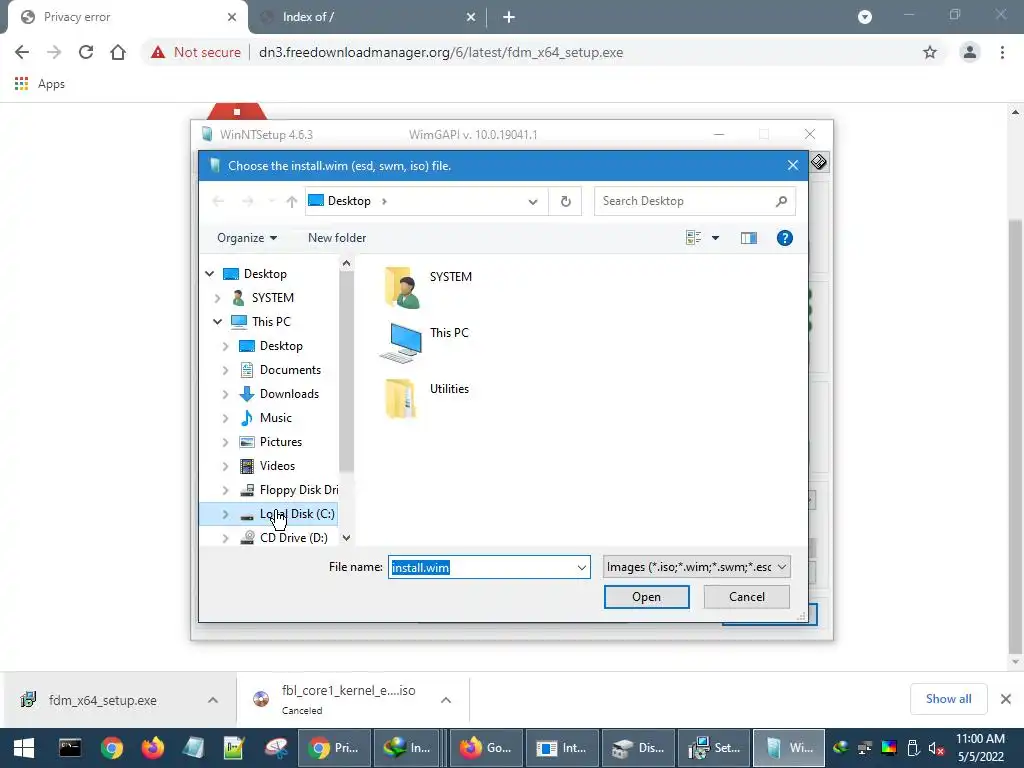Open the address bar history dropdown
Screen dimensions: 1024x768
click(533, 202)
